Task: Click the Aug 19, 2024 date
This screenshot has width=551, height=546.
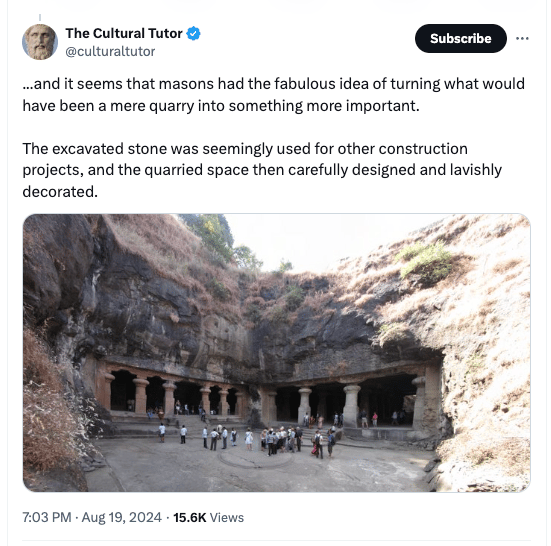Action: point(122,518)
